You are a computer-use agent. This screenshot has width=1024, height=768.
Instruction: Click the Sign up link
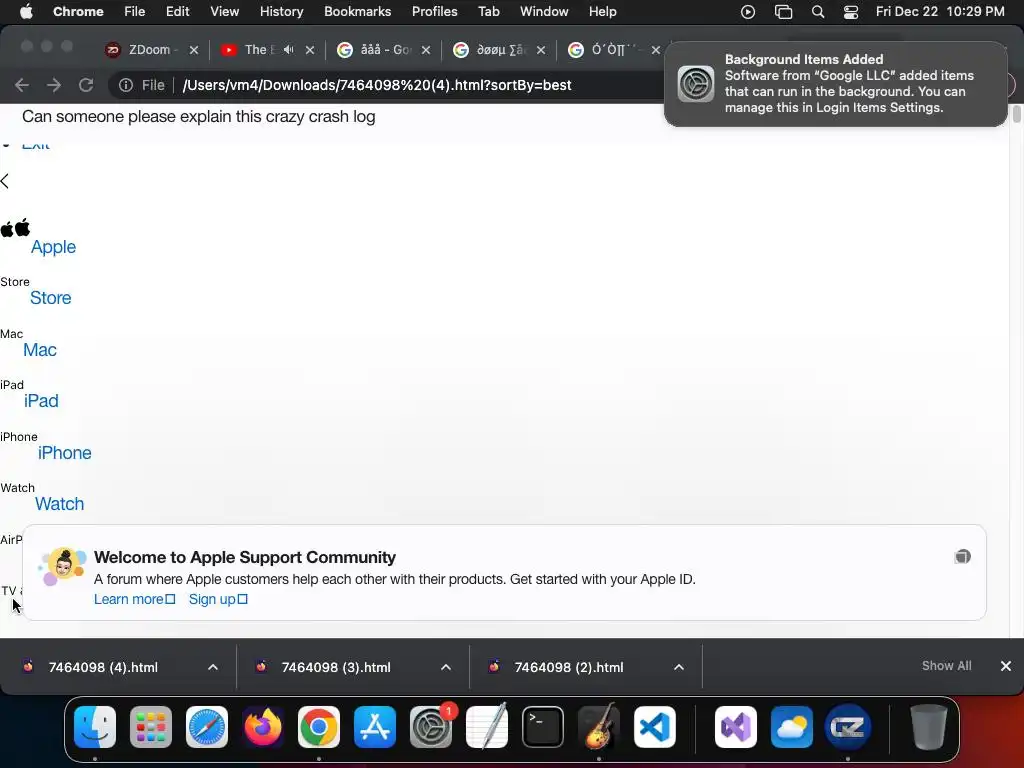tap(218, 599)
